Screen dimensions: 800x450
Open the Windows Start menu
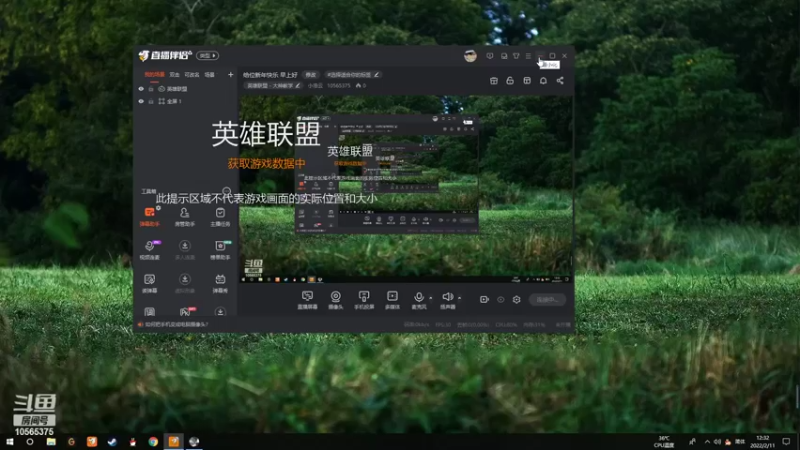pyautogui.click(x=9, y=442)
